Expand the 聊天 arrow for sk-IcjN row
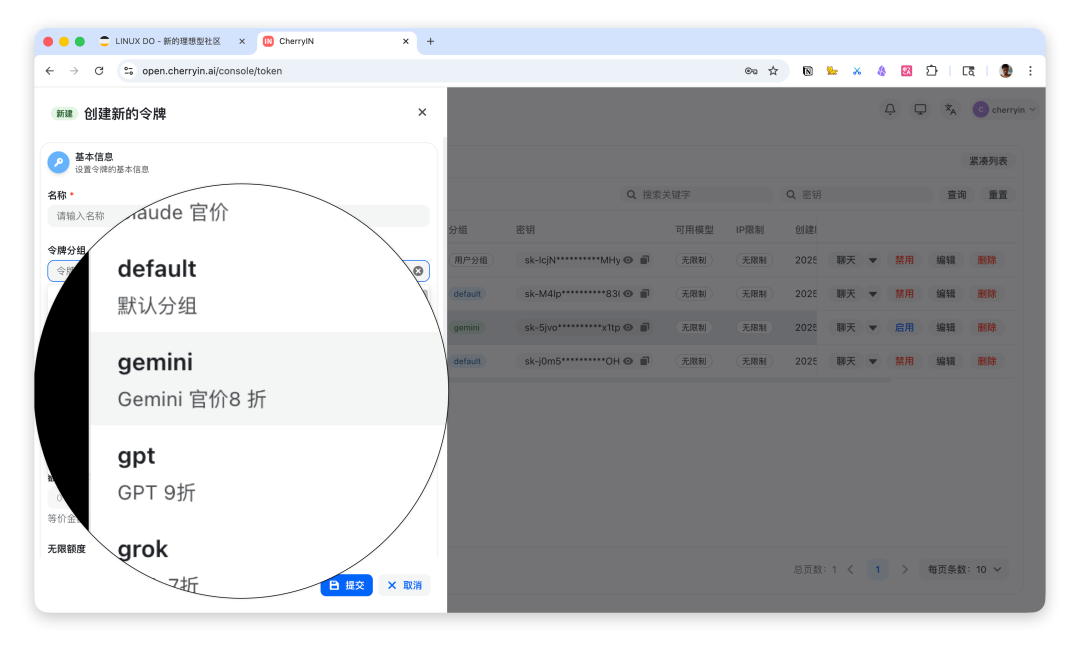 pos(873,260)
